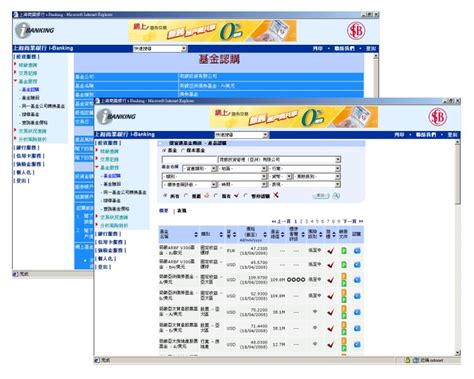474x379 pixels.
Task: Select 基金贖回 in the front window sidebar
Action: pos(112,184)
